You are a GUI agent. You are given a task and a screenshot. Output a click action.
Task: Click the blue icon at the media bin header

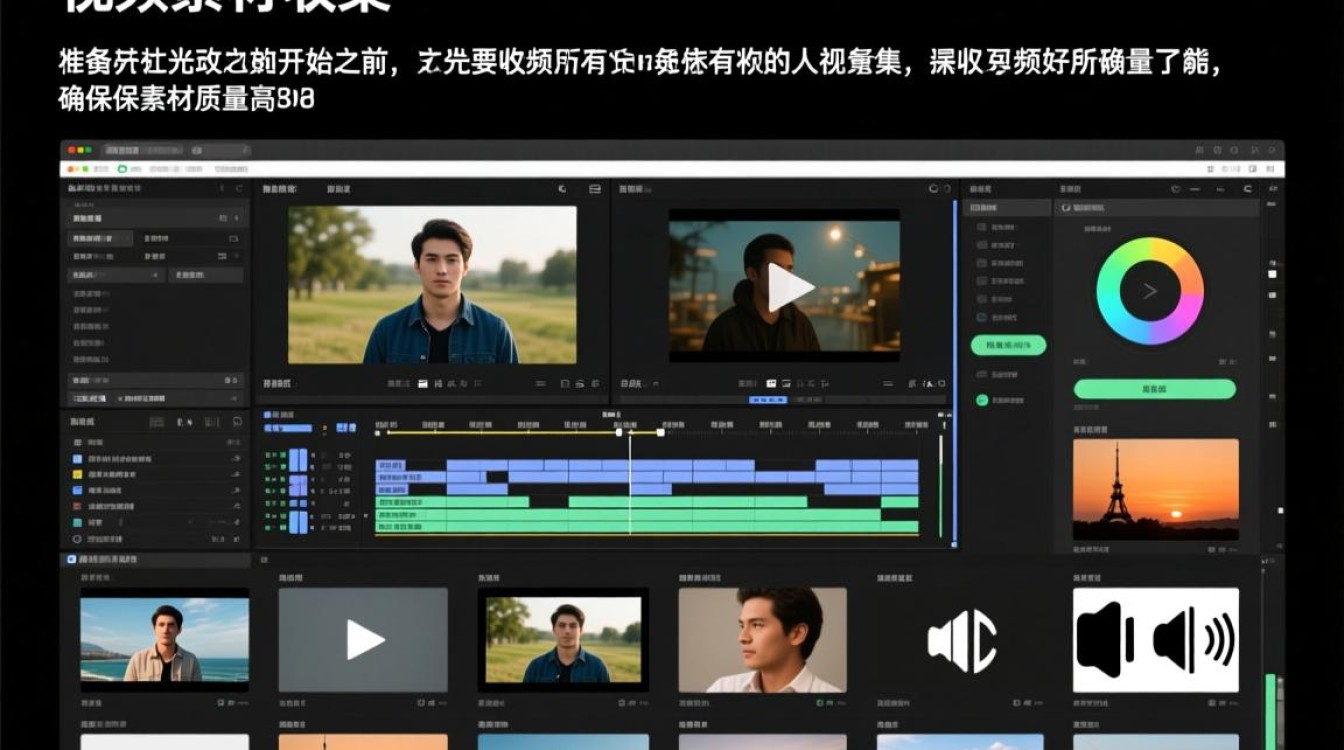71,560
